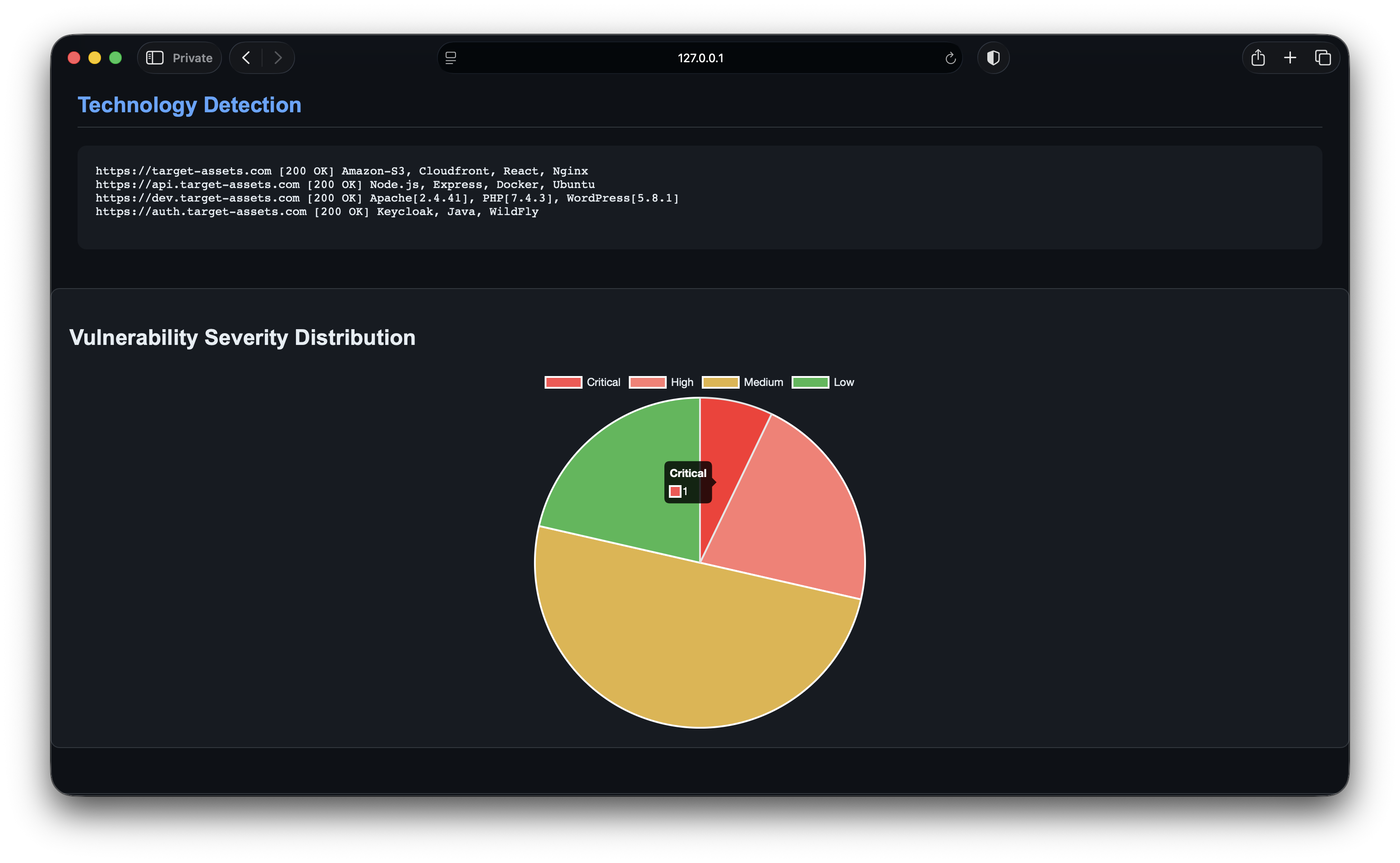
Task: Click the Share icon
Action: (x=1258, y=58)
